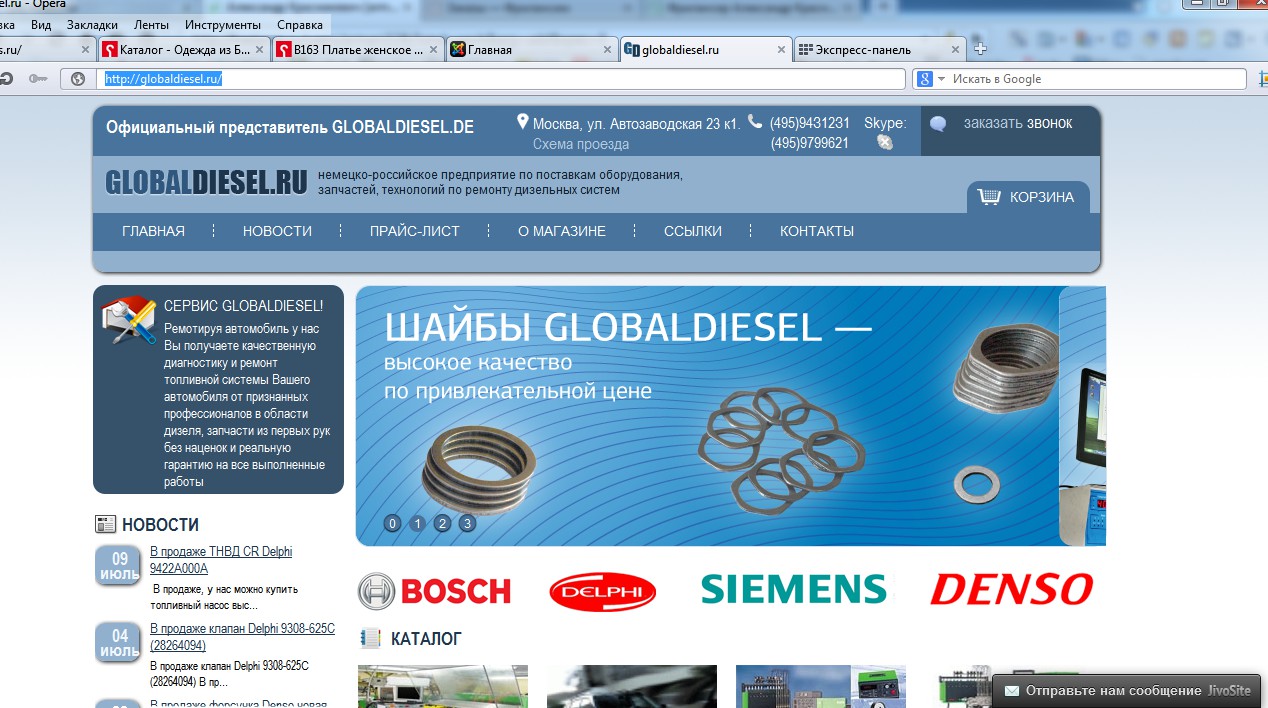
Task: Open the Справка menu
Action: click(x=299, y=24)
